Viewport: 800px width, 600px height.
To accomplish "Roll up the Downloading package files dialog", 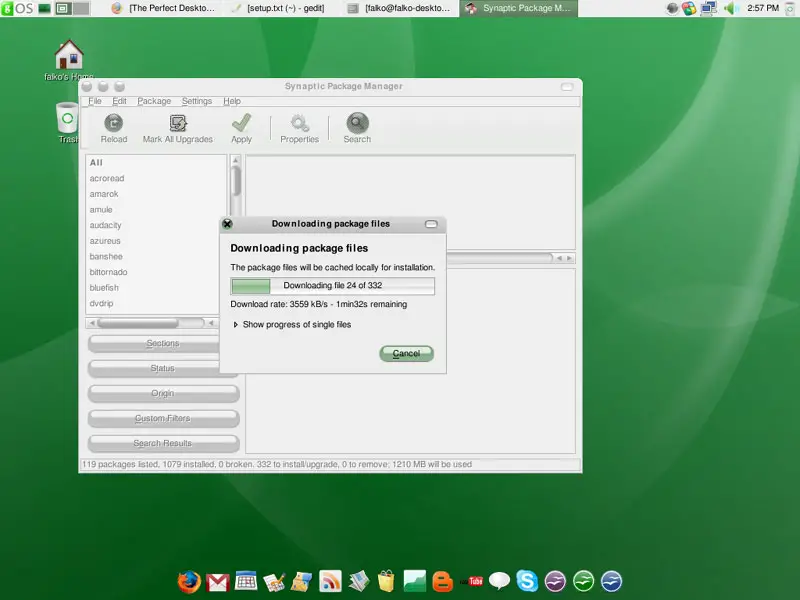I will click(x=431, y=224).
